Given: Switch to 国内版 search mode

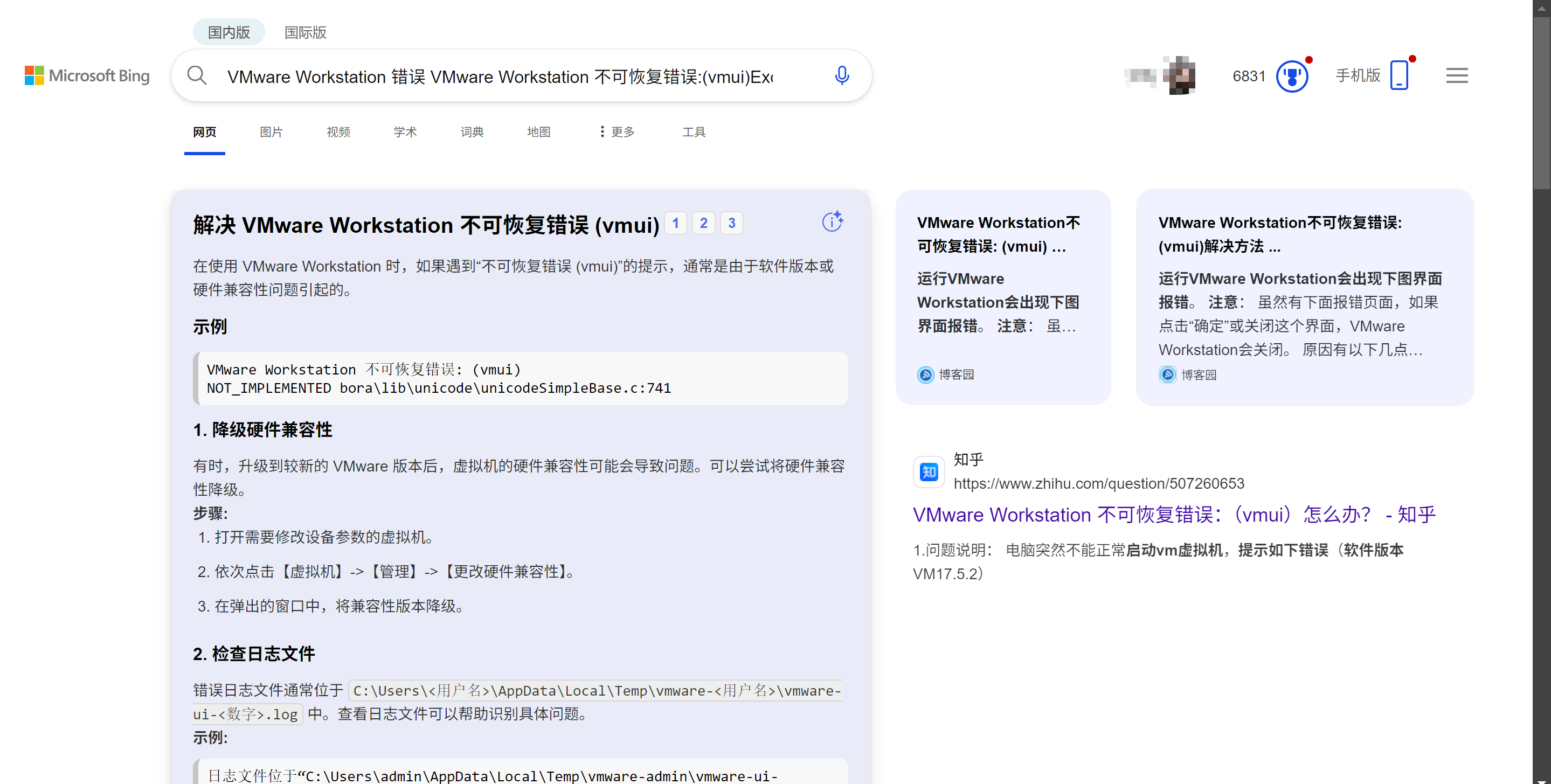Looking at the screenshot, I should click(229, 32).
